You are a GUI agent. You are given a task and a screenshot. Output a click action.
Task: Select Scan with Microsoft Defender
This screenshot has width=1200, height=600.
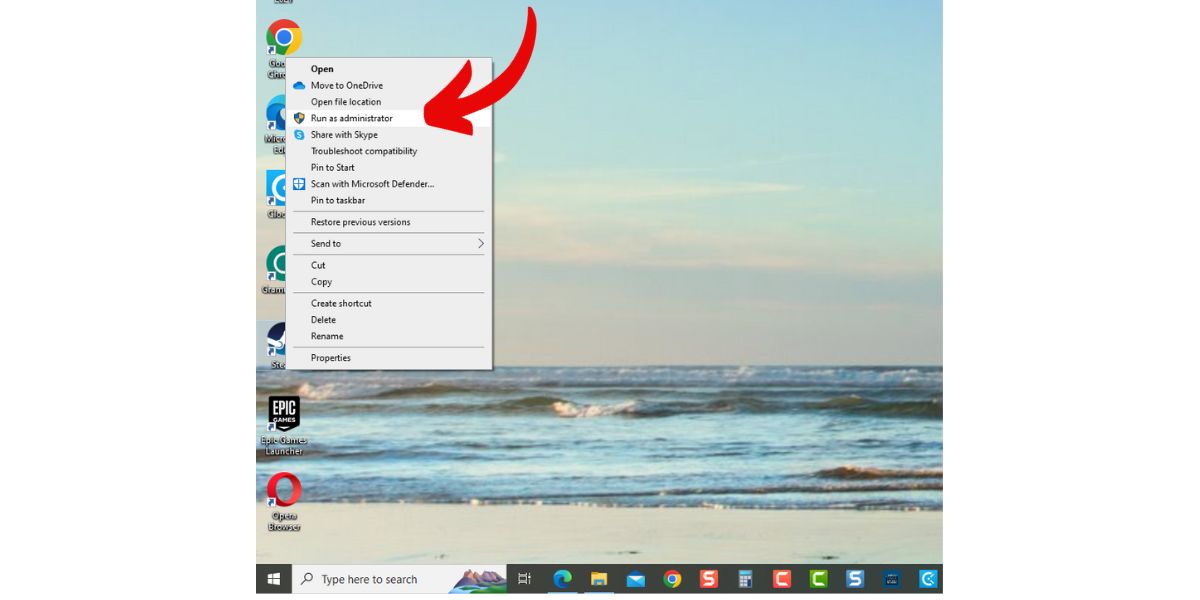[x=372, y=184]
